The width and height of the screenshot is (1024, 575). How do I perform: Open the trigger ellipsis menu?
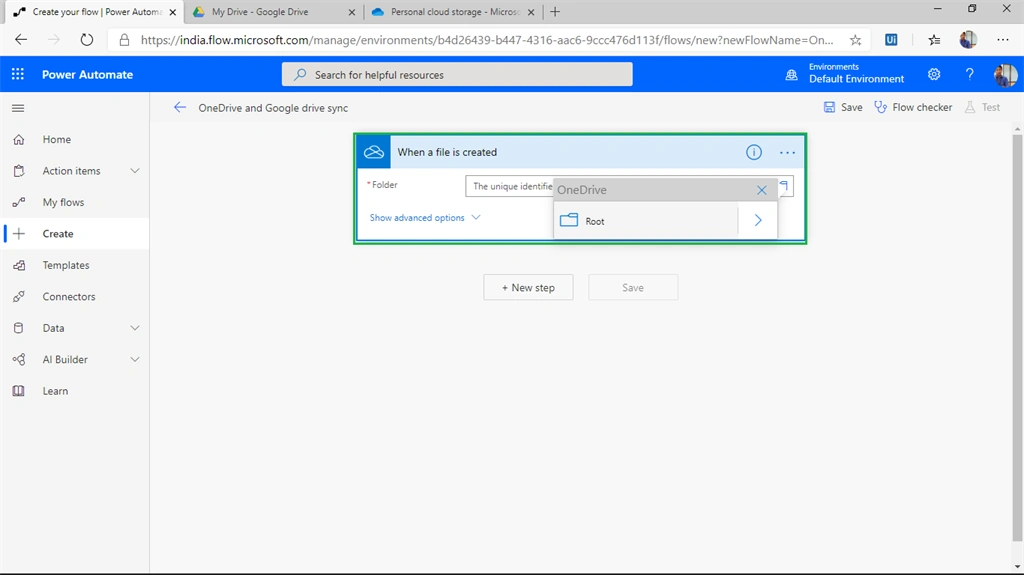pos(788,152)
